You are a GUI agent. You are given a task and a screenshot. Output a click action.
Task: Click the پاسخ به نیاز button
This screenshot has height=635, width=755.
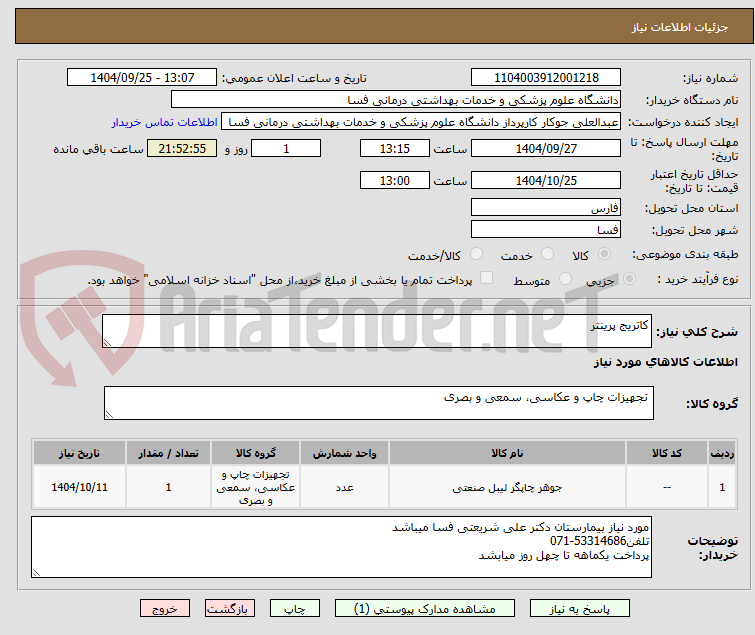[x=579, y=609]
